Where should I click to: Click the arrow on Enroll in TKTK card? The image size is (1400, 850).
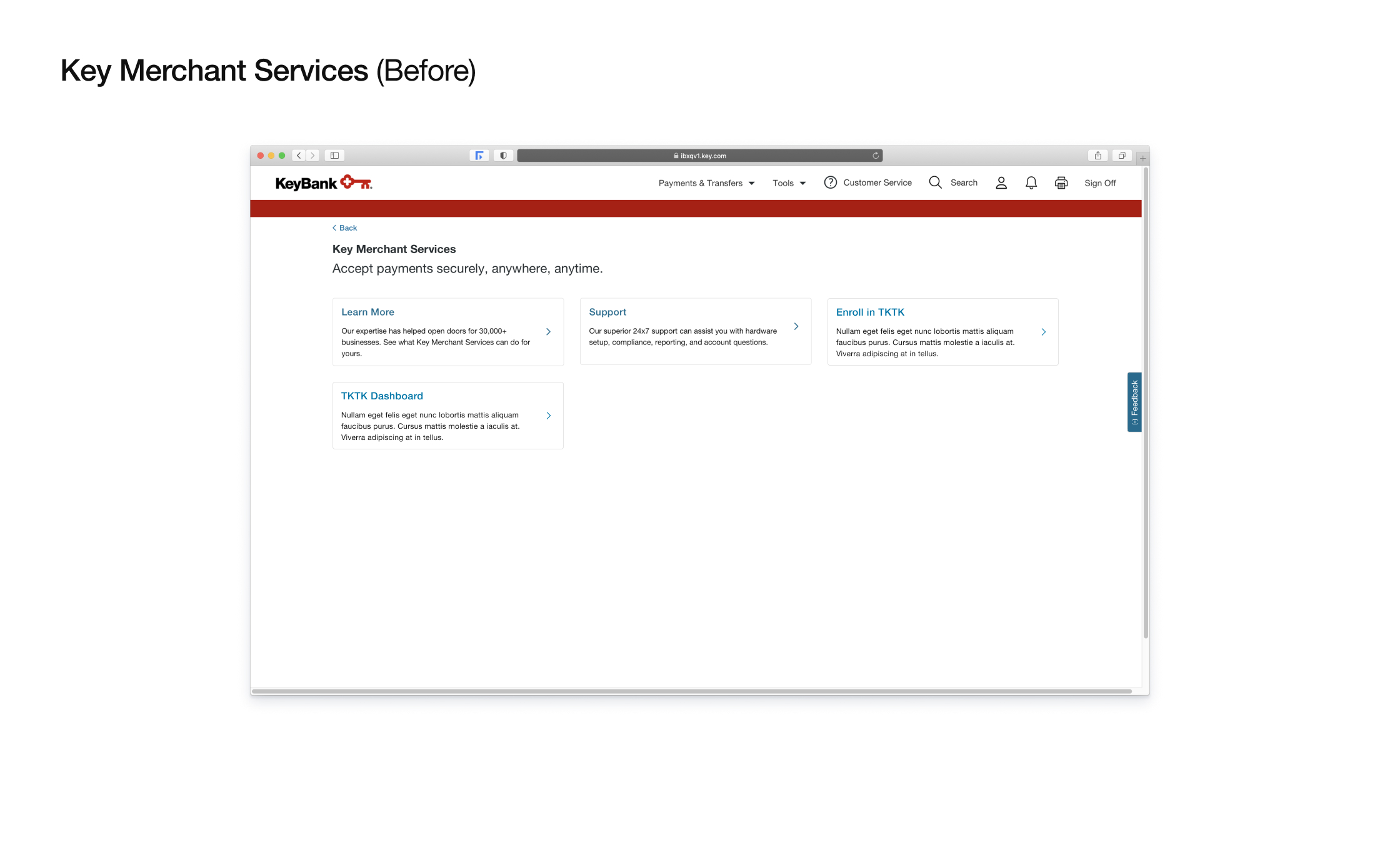coord(1044,332)
